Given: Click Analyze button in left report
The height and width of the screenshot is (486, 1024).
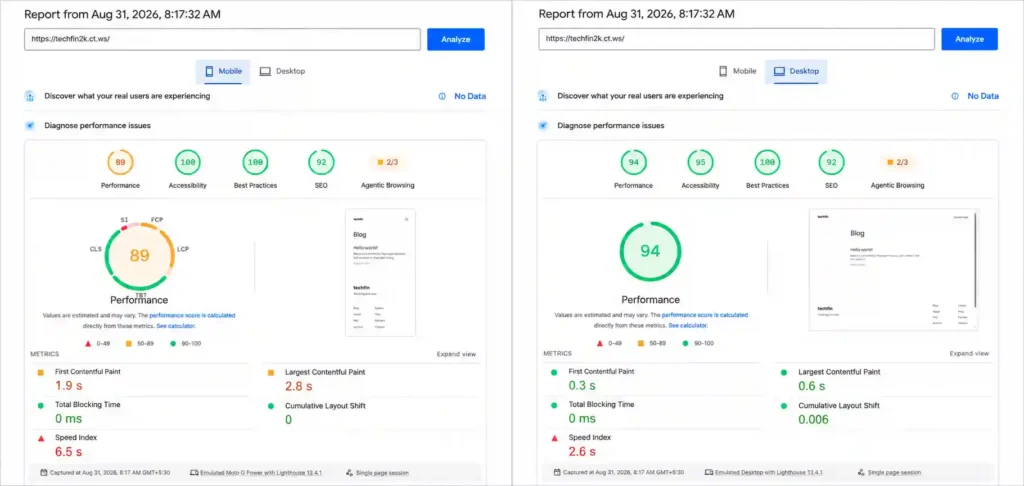Looking at the screenshot, I should 456,39.
